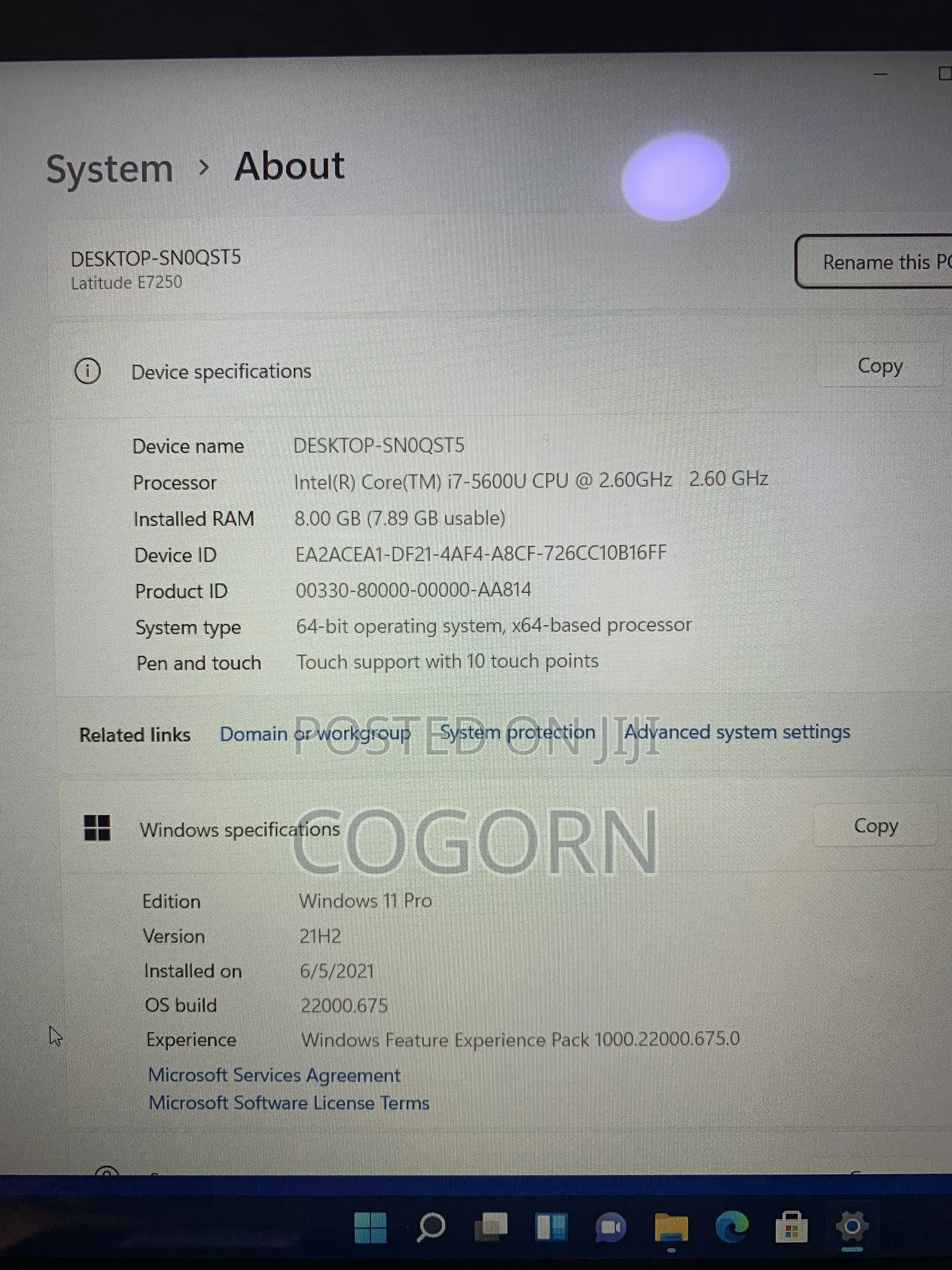Click the Settings gear on taskbar
952x1270 pixels.
pos(852,1227)
